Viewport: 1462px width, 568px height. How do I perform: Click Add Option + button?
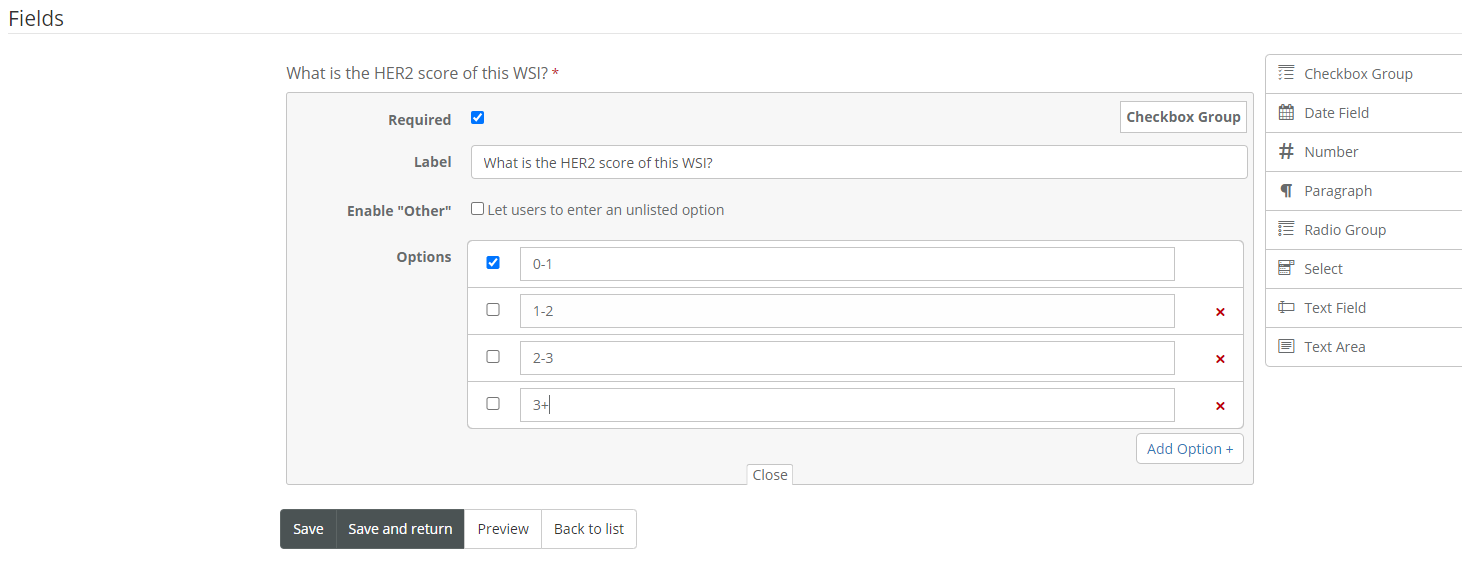click(1189, 449)
